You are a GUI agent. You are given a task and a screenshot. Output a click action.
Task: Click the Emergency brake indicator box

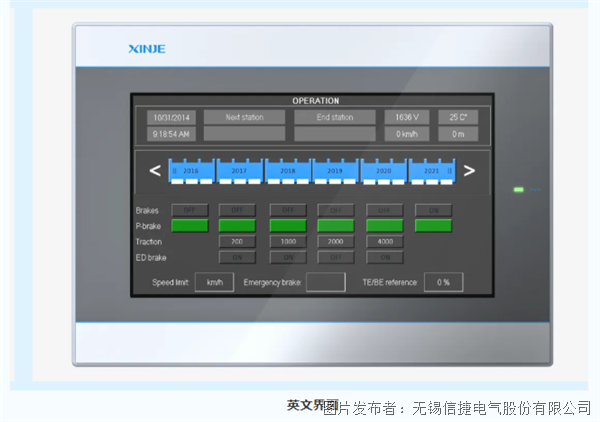tap(325, 283)
